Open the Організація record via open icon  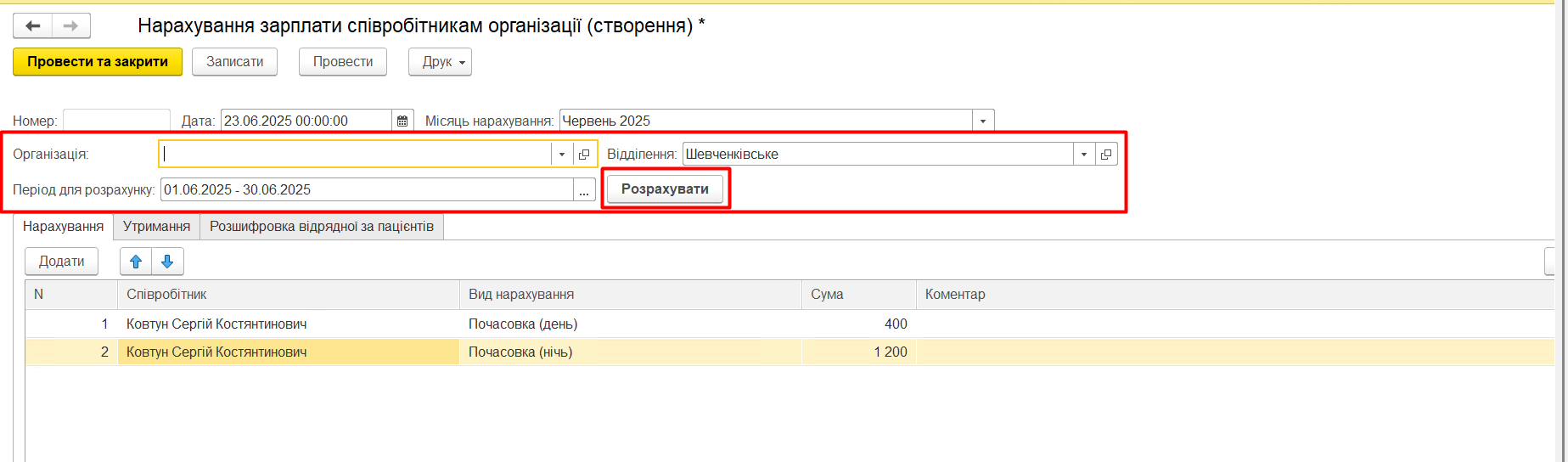(x=584, y=155)
